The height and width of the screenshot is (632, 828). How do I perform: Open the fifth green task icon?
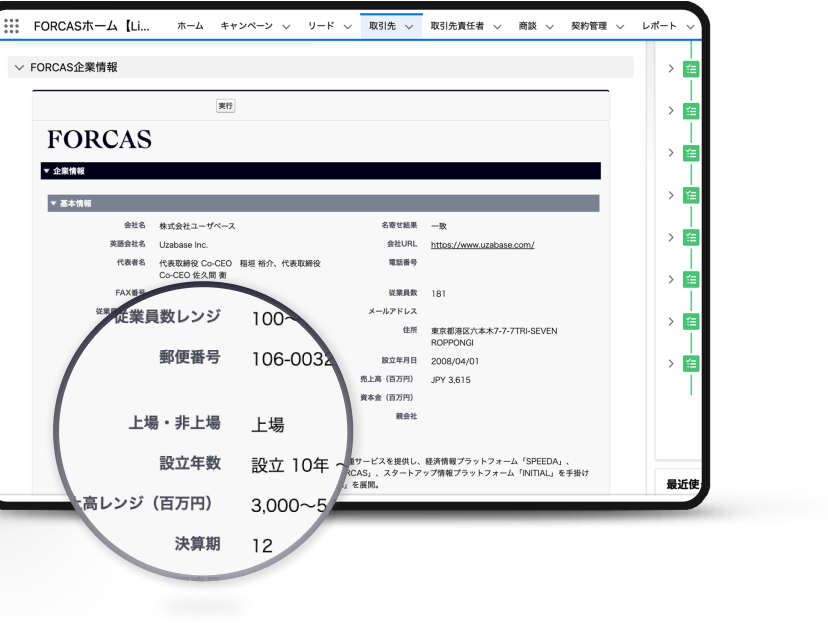tap(691, 237)
